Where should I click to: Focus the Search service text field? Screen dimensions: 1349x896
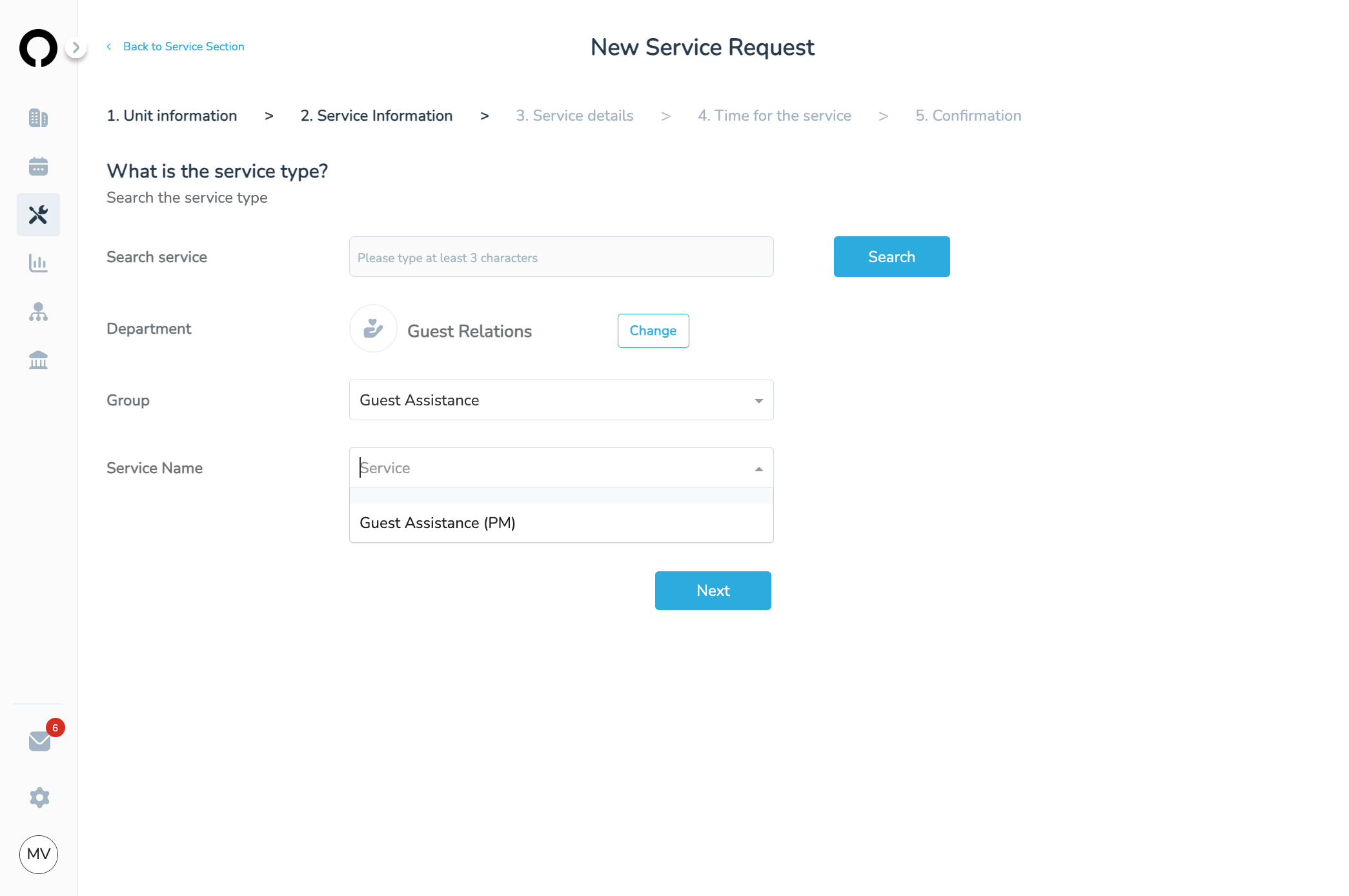click(x=562, y=257)
